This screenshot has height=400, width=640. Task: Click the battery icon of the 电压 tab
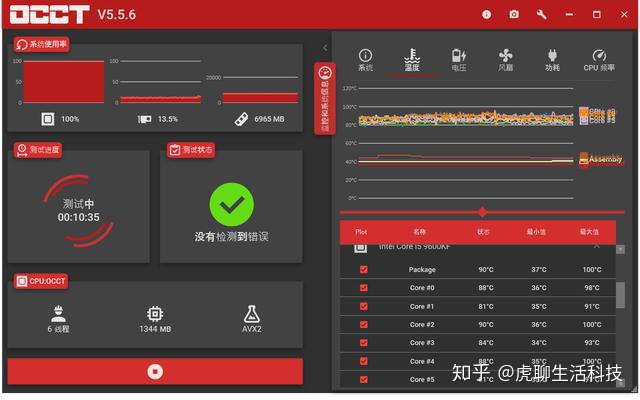pos(459,56)
